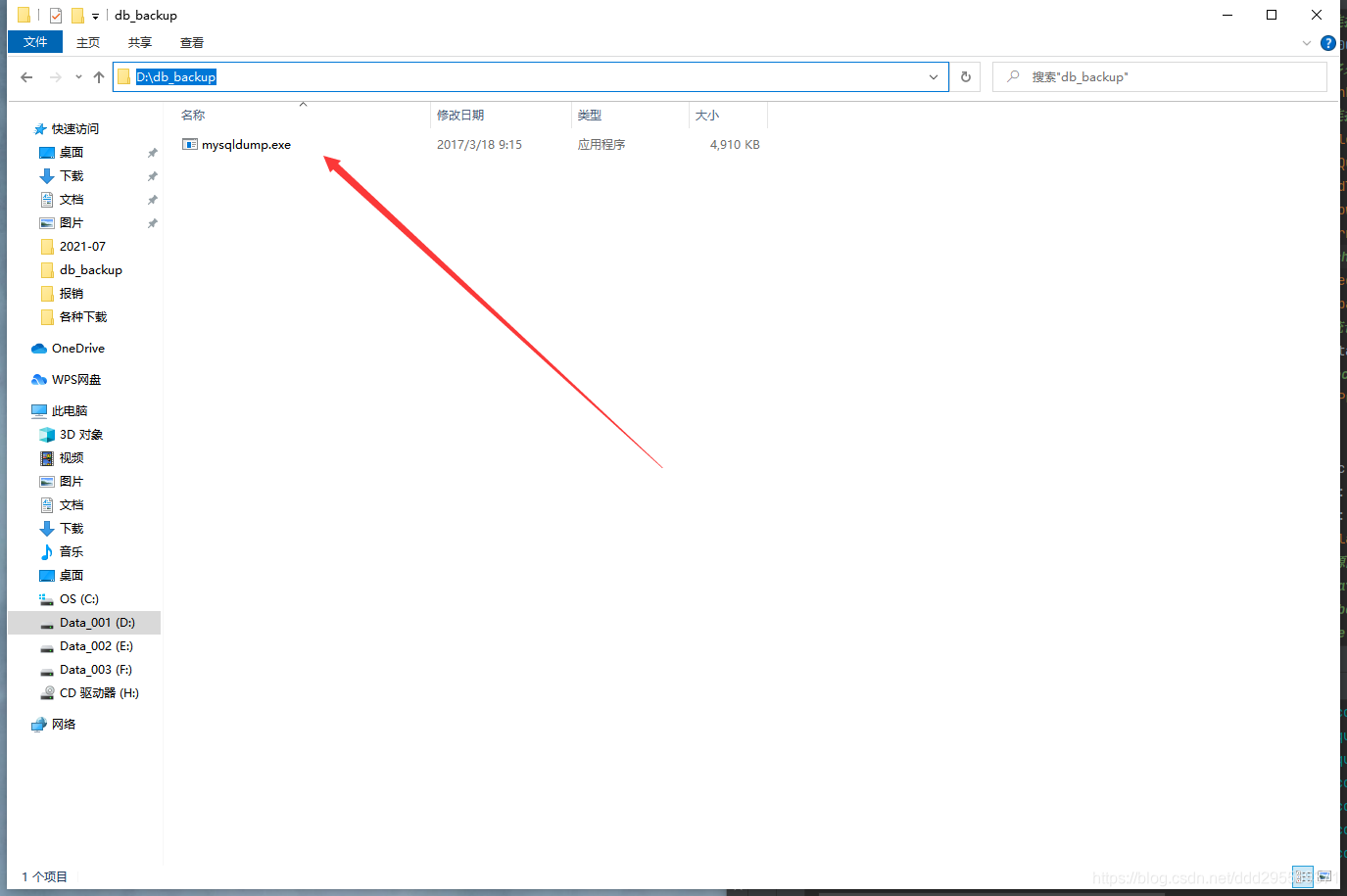Viewport: 1347px width, 896px height.
Task: Open recent locations dropdown arrow
Action: click(x=78, y=77)
